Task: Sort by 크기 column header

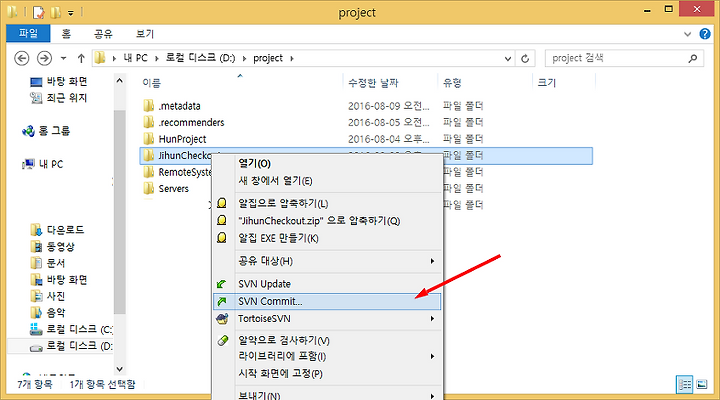Action: click(547, 83)
